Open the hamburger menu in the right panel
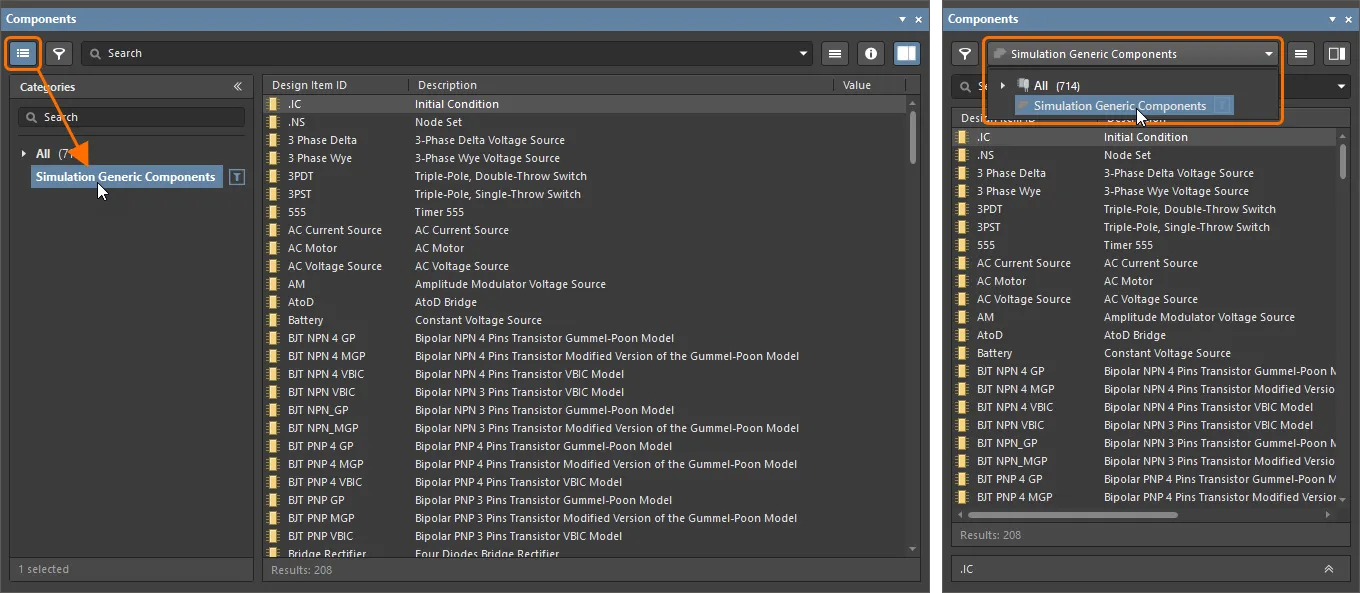 pyautogui.click(x=1301, y=54)
